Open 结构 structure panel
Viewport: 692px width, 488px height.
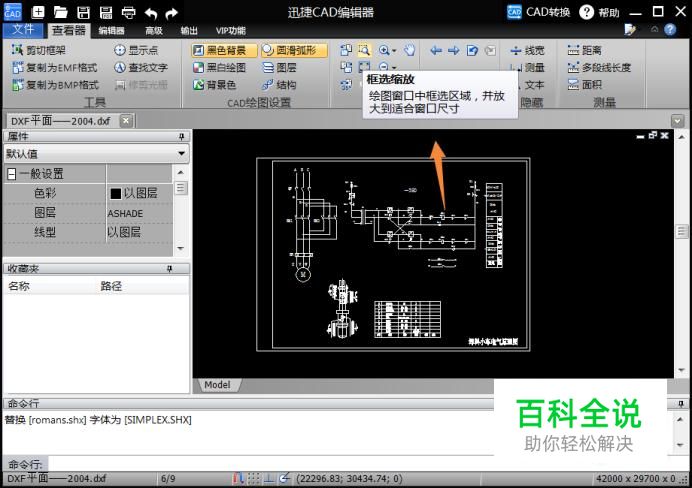pos(279,85)
